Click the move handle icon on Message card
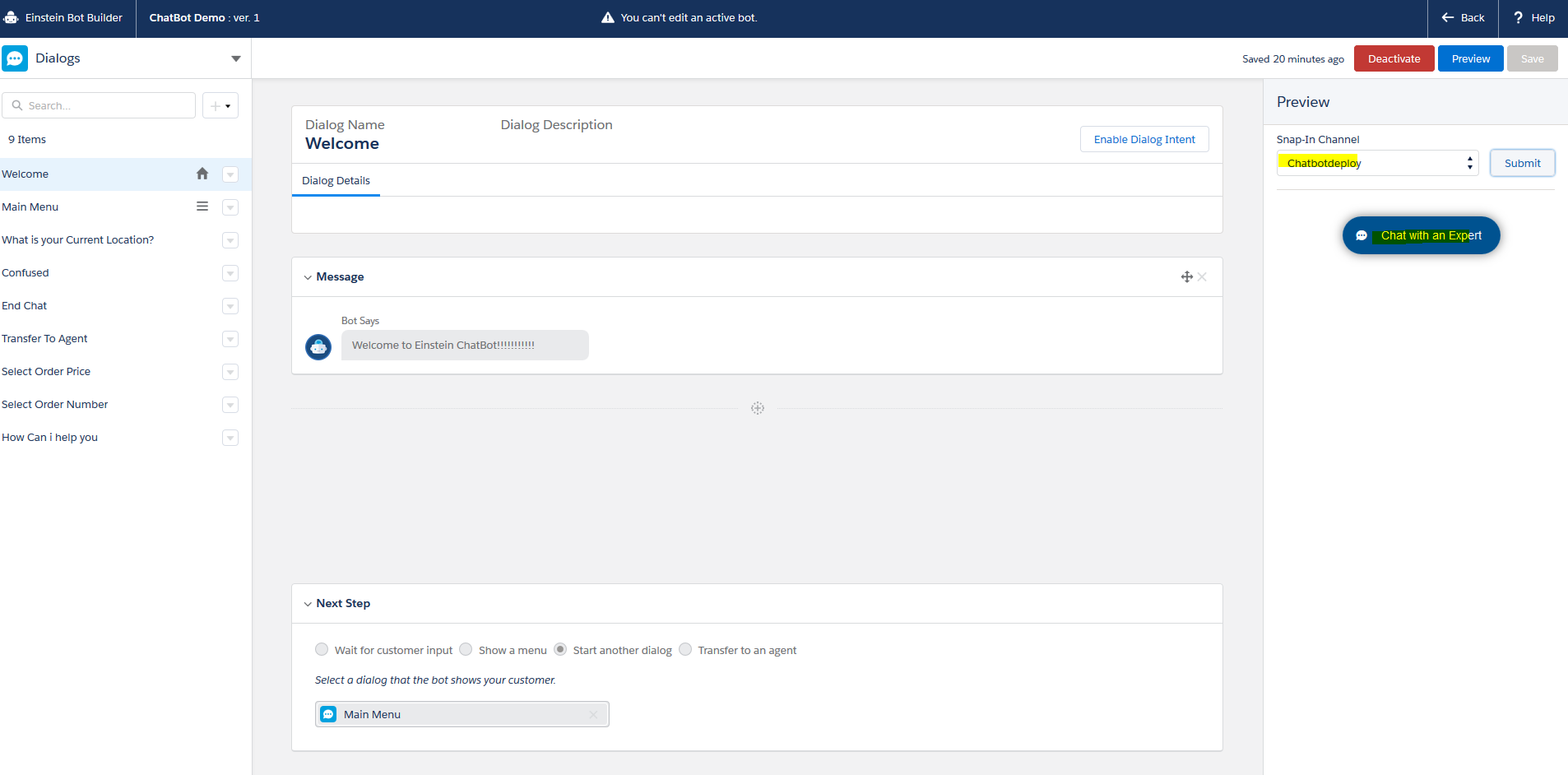 tap(1187, 277)
